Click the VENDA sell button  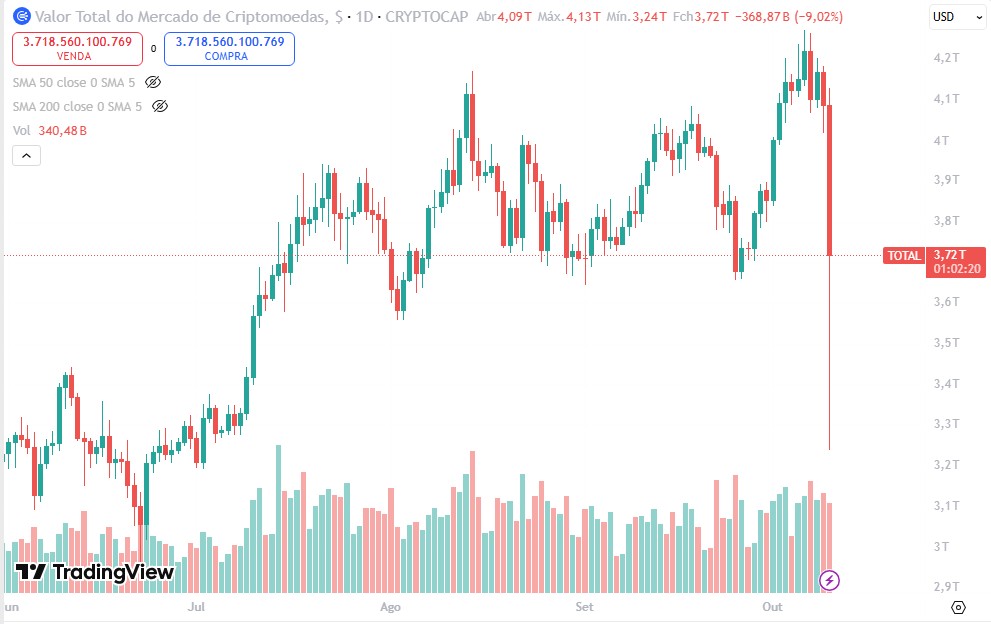(x=73, y=48)
